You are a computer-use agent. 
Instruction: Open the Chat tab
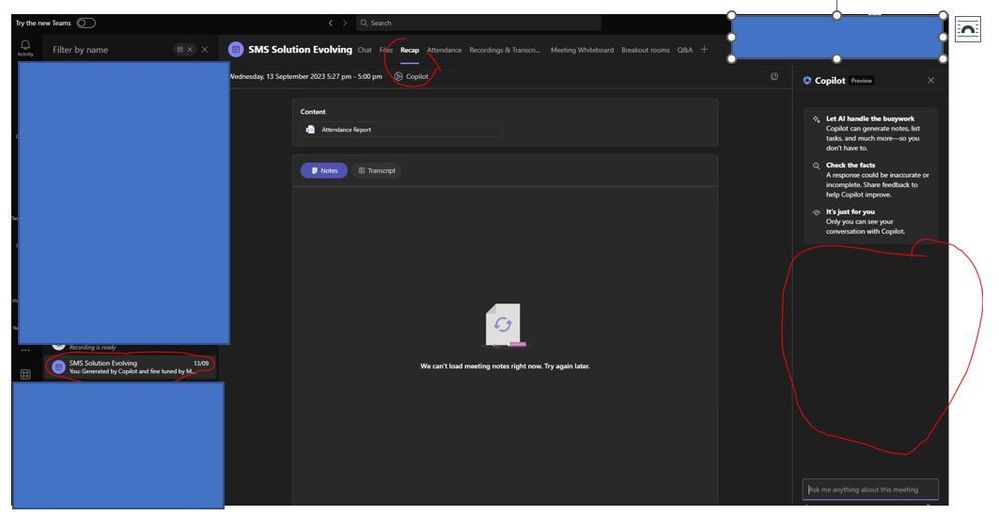pos(364,50)
